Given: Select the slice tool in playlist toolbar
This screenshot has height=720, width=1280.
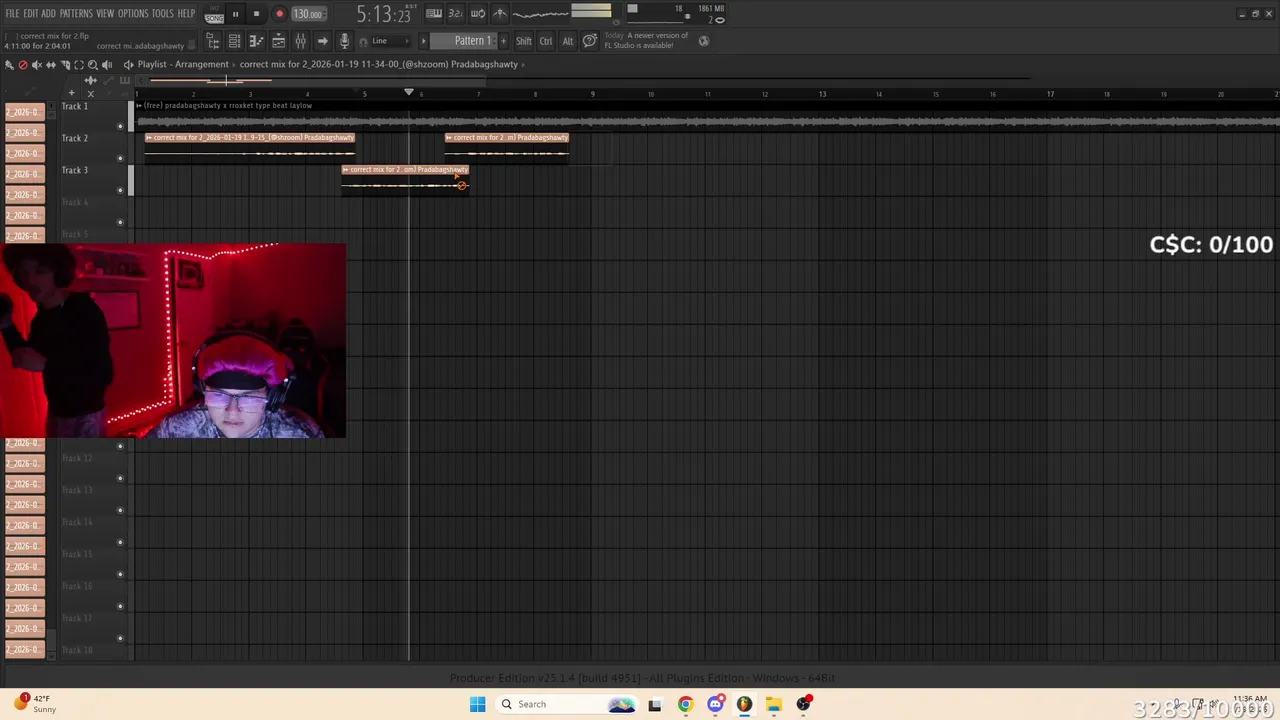Looking at the screenshot, I should click(65, 64).
